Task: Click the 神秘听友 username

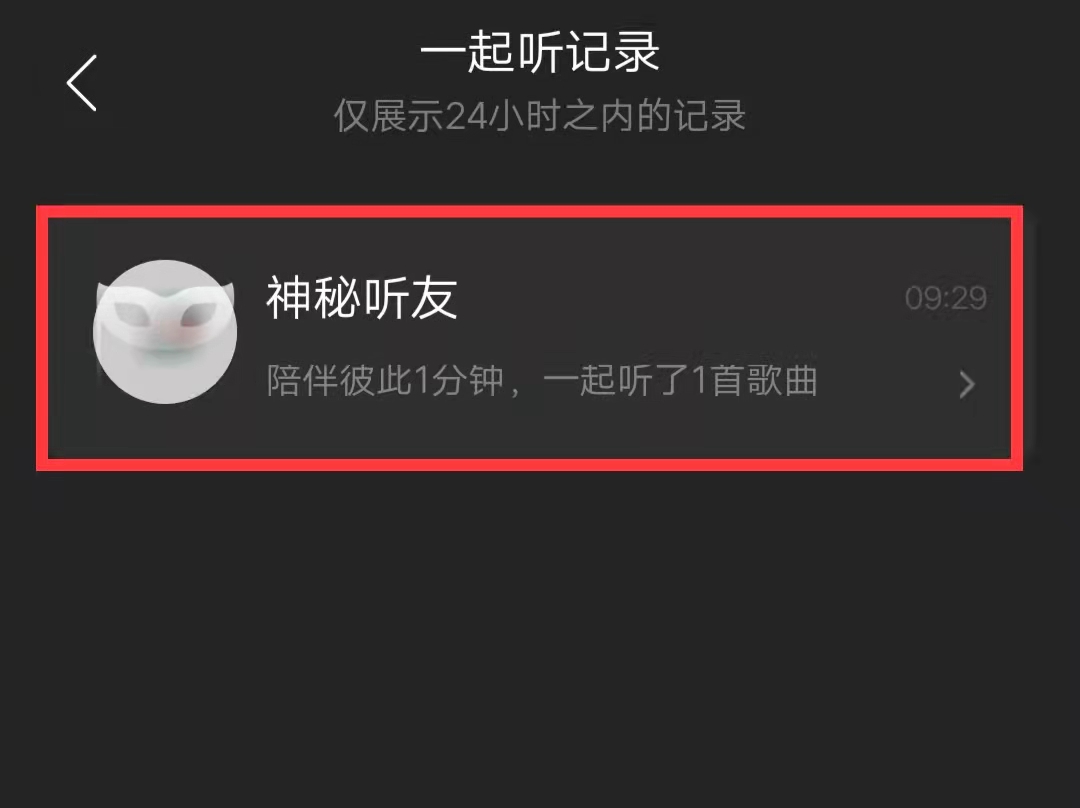Action: 362,298
